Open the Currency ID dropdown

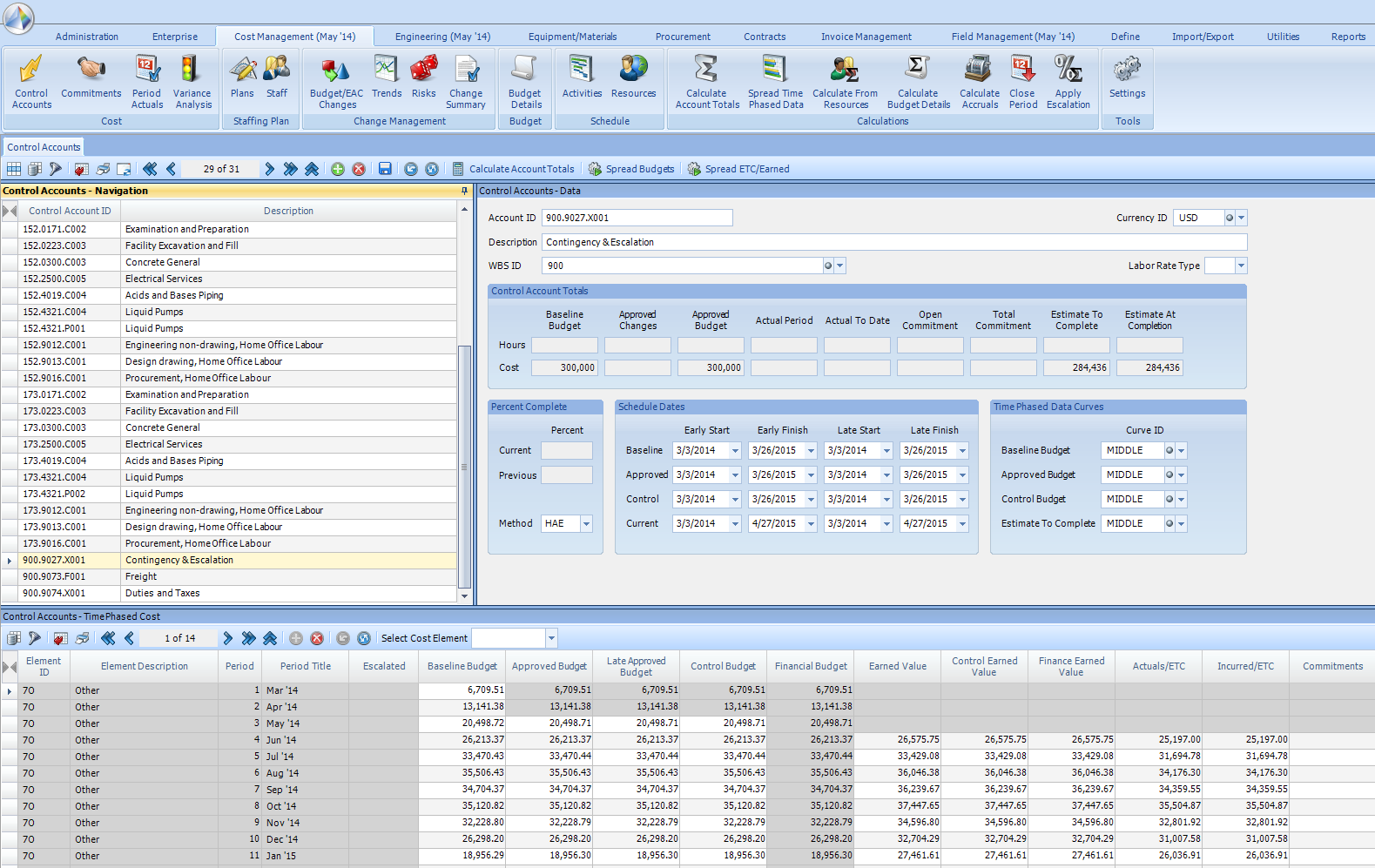(1242, 218)
